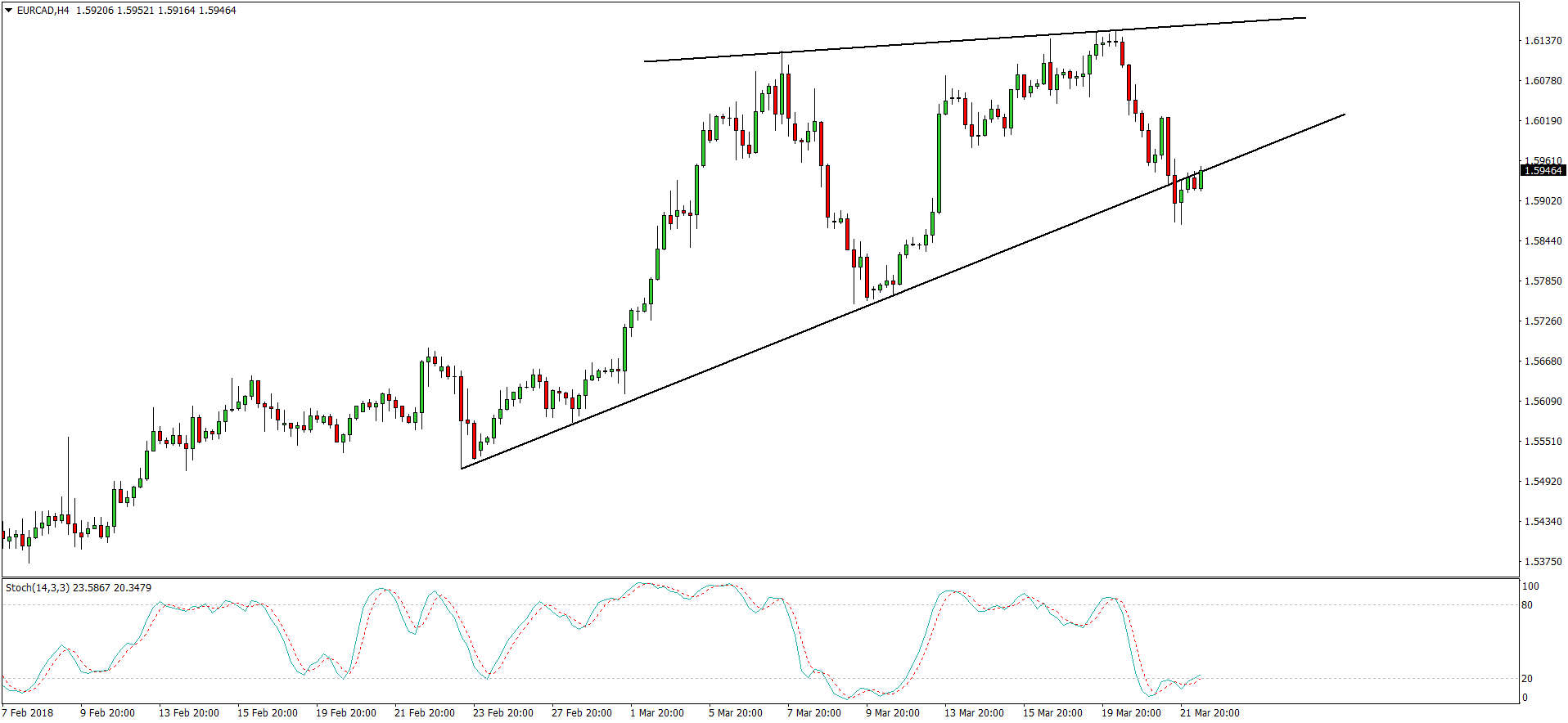Click the 9 Feb 20:00 time label
The image size is (1568, 723).
click(107, 712)
